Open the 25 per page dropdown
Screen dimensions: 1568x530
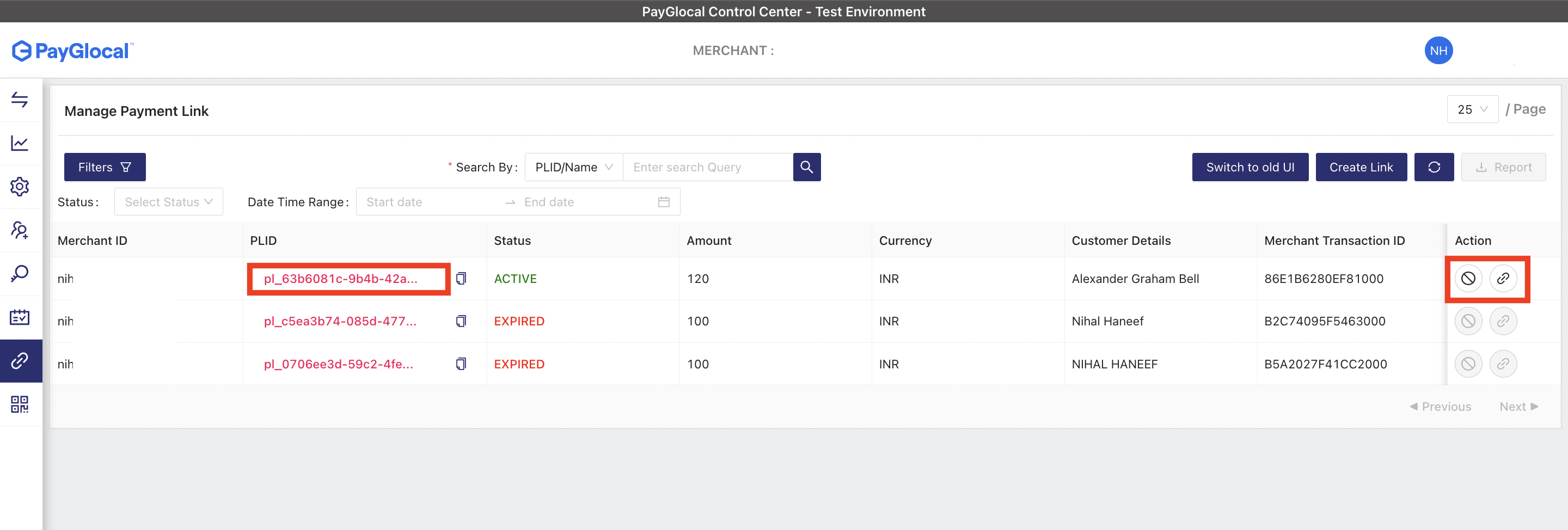pyautogui.click(x=1472, y=109)
